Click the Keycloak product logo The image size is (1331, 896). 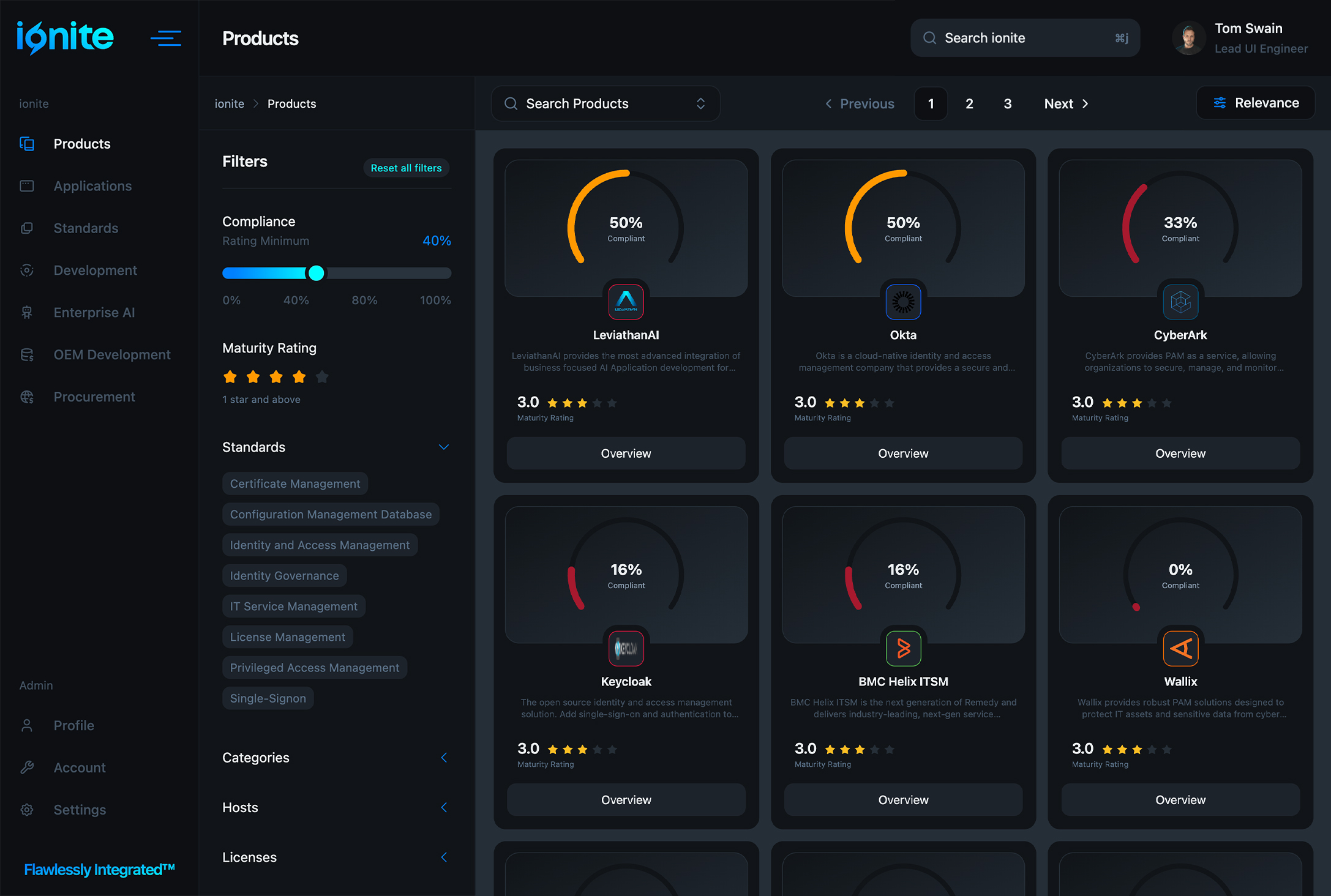pos(626,648)
